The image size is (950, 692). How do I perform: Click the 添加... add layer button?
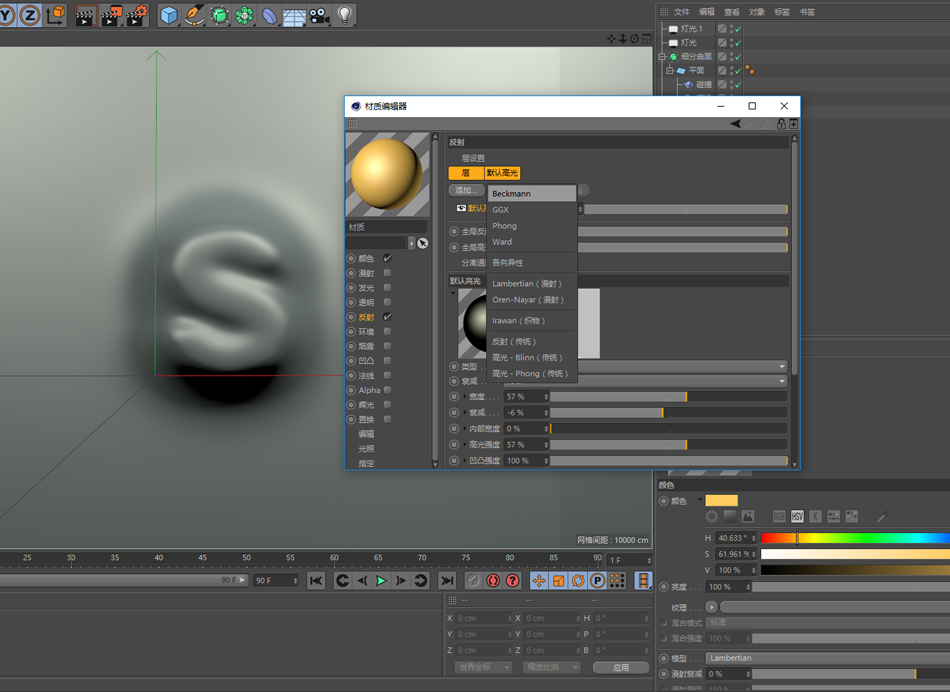pyautogui.click(x=467, y=190)
